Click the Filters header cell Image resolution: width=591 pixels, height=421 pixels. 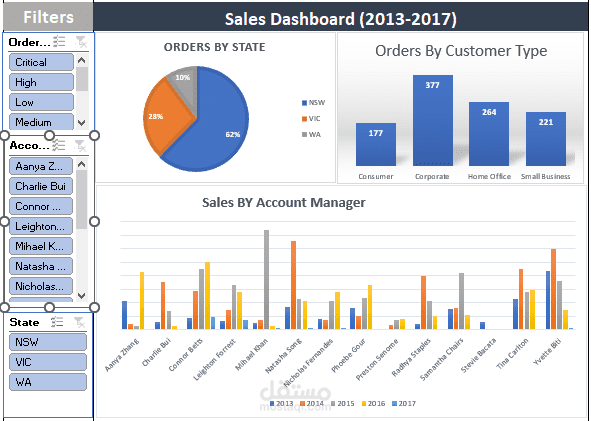coord(48,17)
